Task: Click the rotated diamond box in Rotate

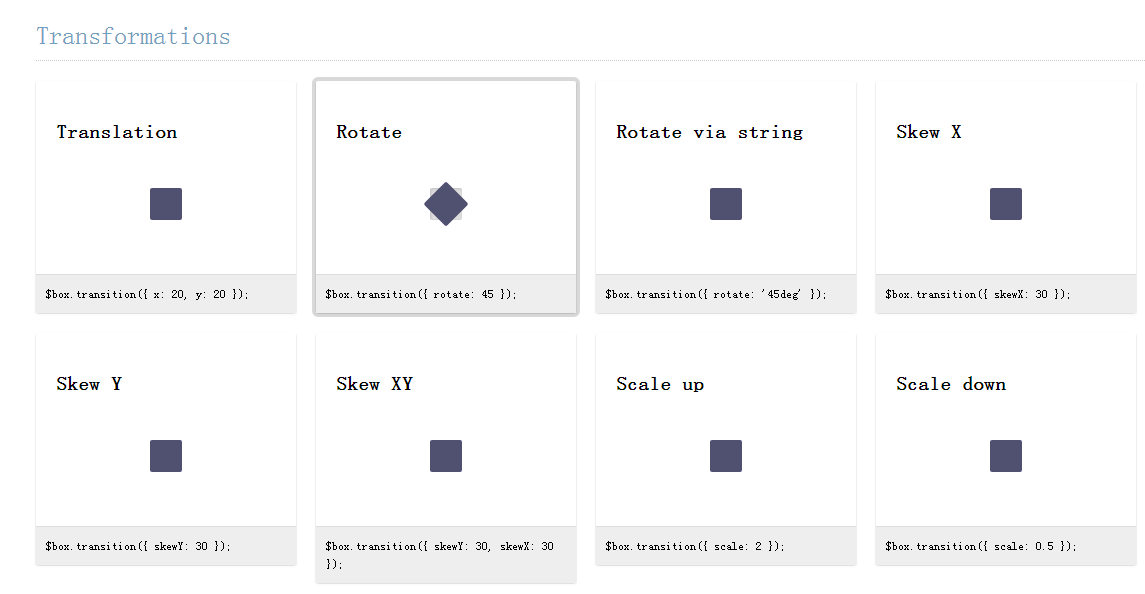Action: 445,204
